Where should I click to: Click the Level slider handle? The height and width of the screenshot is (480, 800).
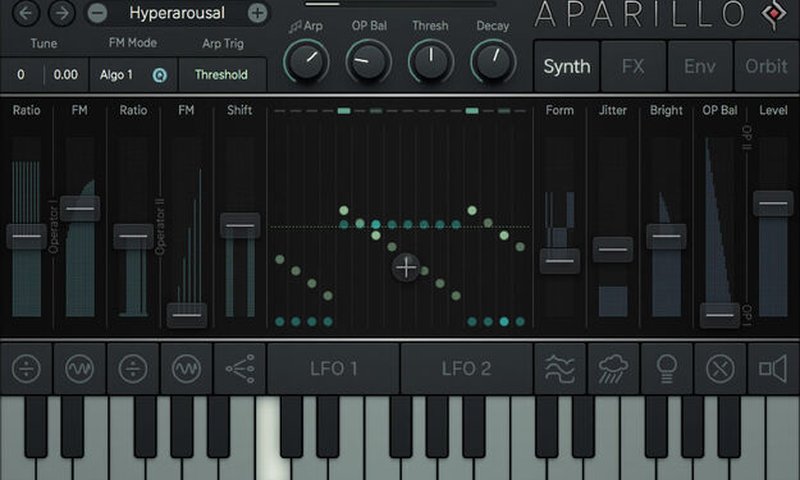773,203
